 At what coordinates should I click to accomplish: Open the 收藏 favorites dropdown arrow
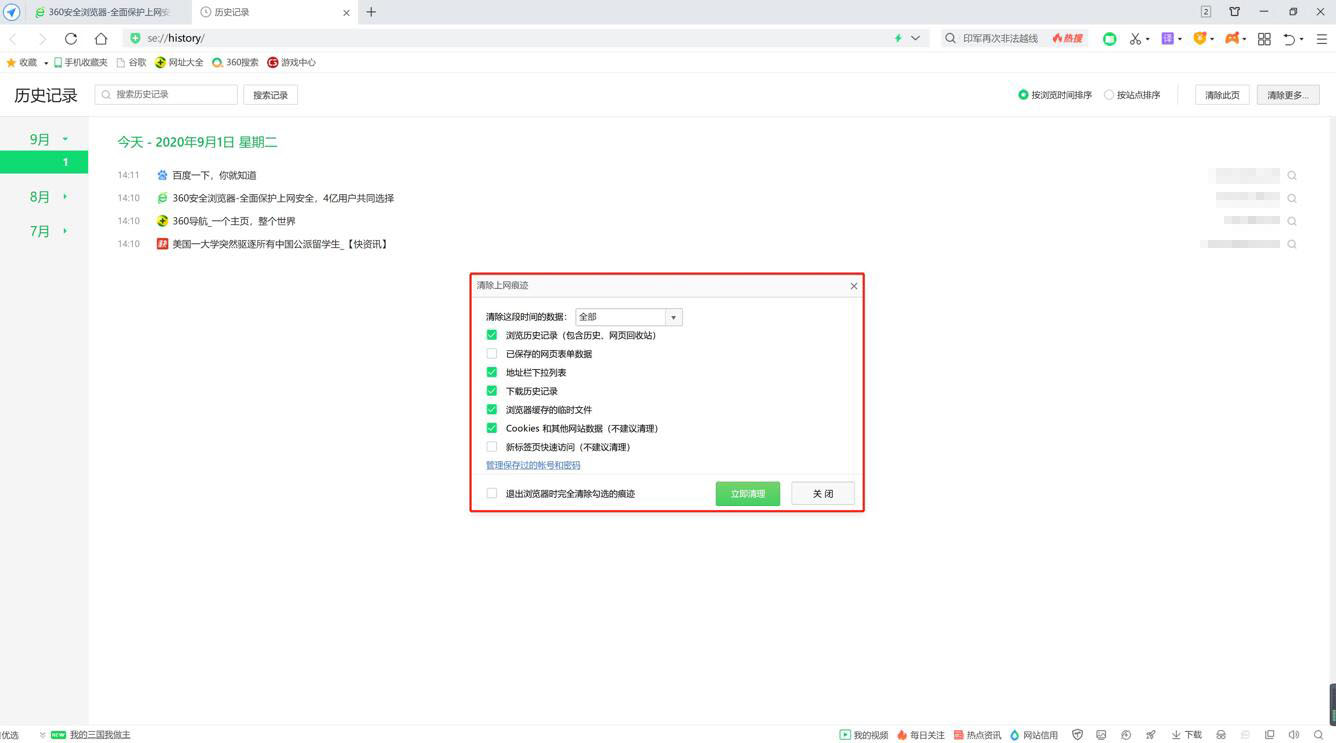tap(46, 63)
